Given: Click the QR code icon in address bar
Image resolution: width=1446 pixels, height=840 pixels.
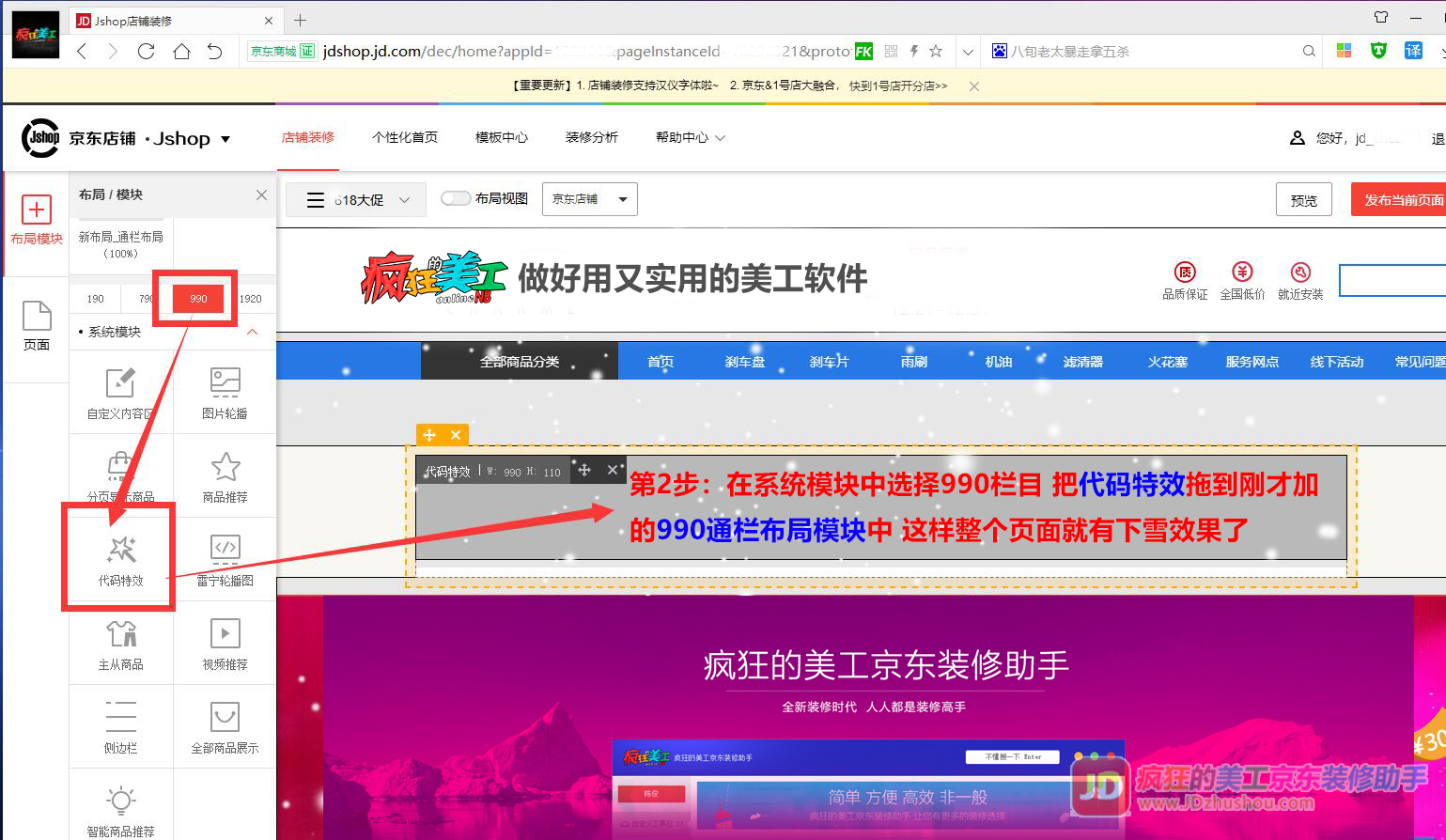Looking at the screenshot, I should coord(891,51).
